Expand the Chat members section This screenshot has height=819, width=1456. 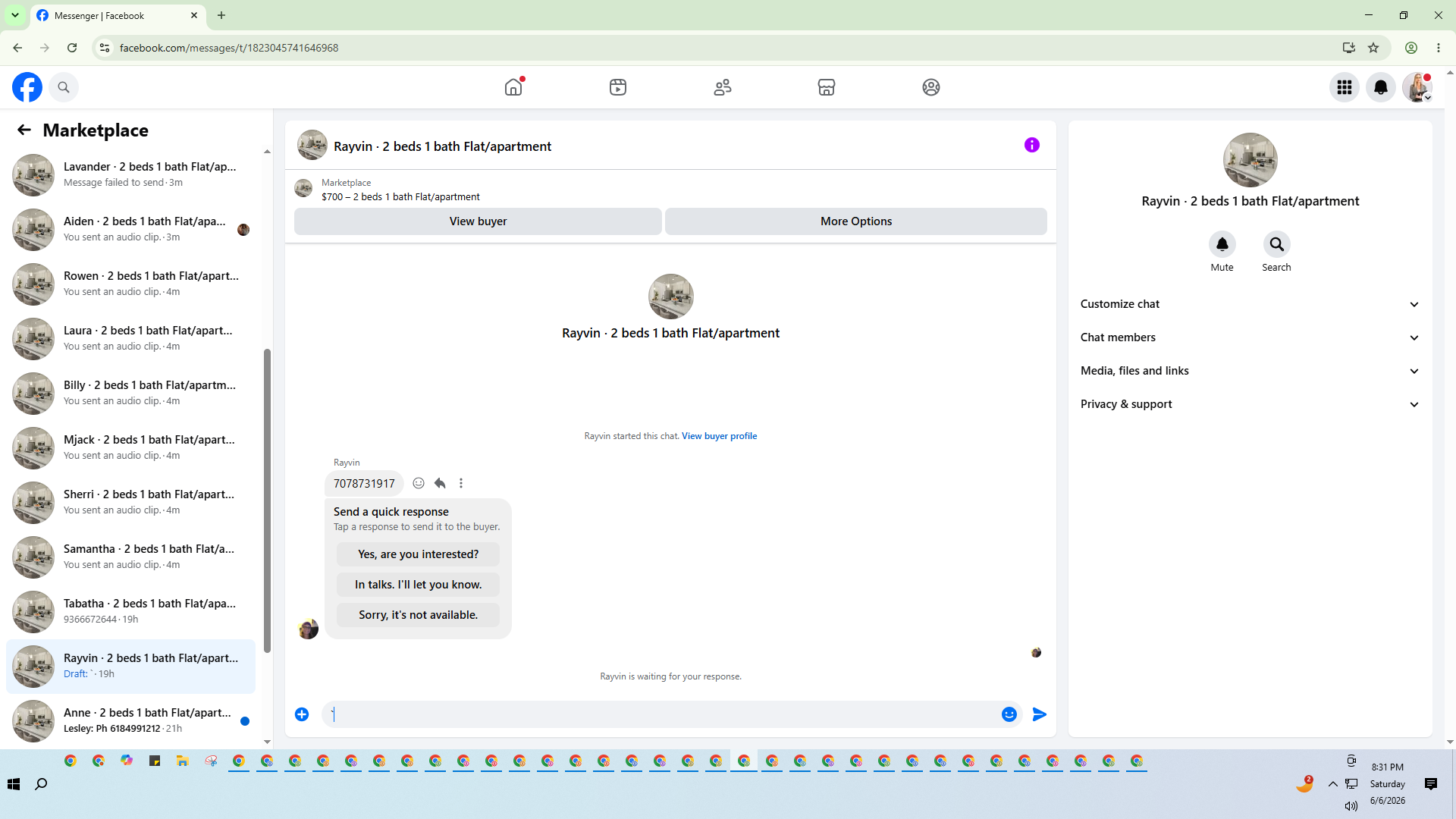[1250, 337]
